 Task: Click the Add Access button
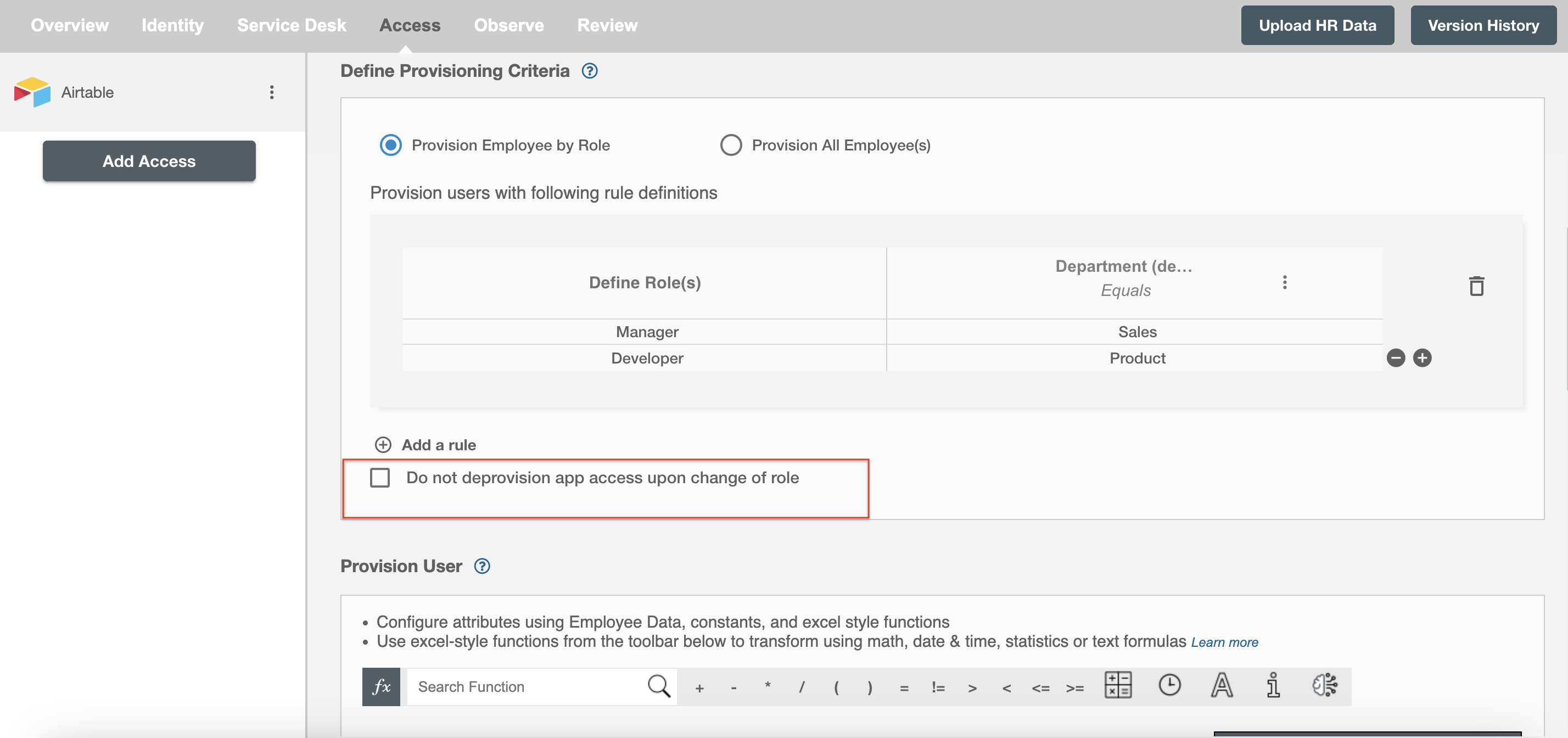(x=149, y=161)
